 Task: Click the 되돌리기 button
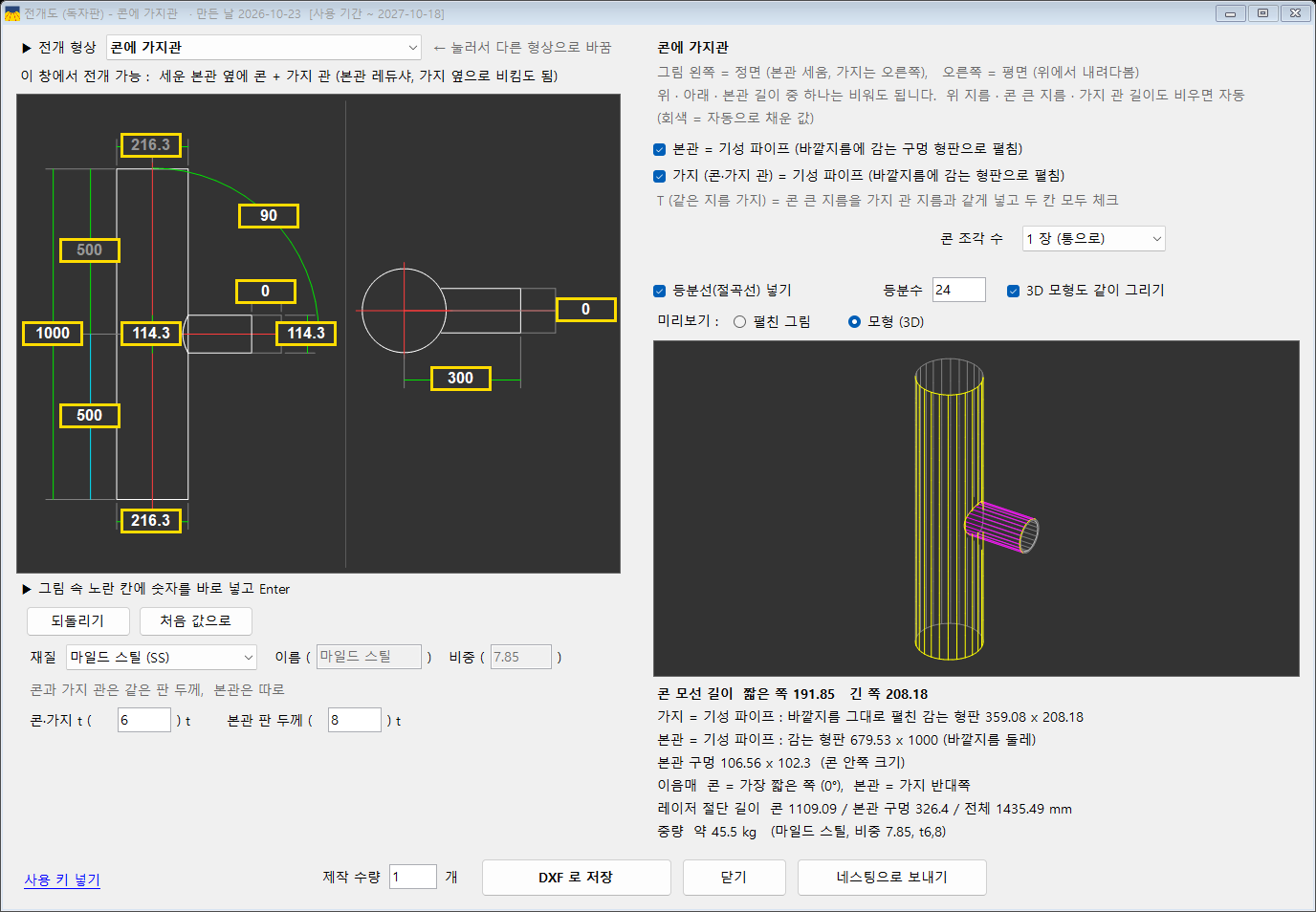77,621
